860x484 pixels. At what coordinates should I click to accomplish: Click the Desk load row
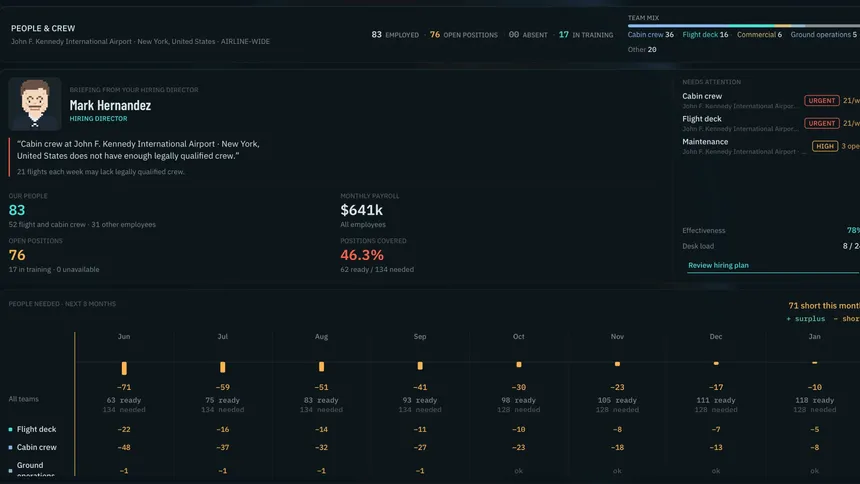pyautogui.click(x=771, y=246)
